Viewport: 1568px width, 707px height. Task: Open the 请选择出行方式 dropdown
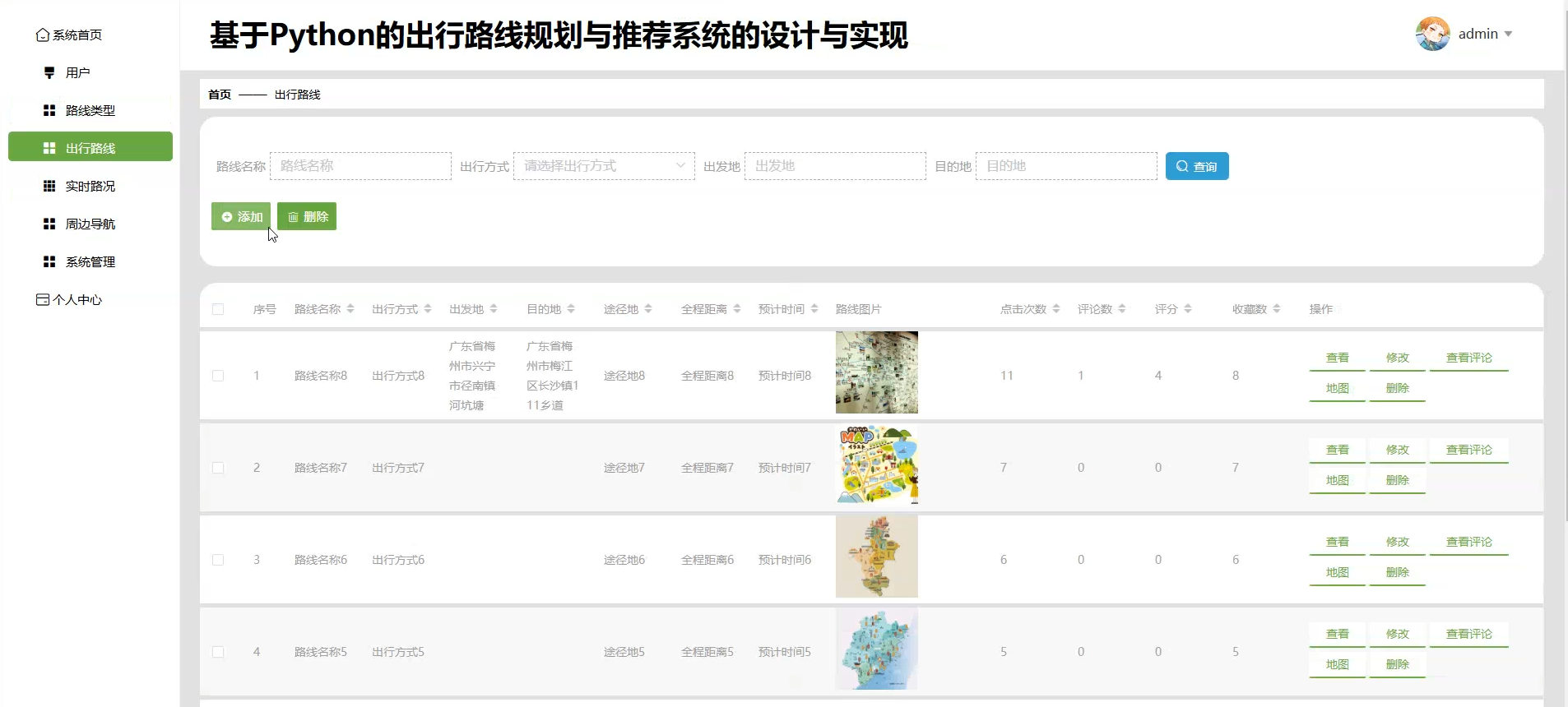point(604,166)
